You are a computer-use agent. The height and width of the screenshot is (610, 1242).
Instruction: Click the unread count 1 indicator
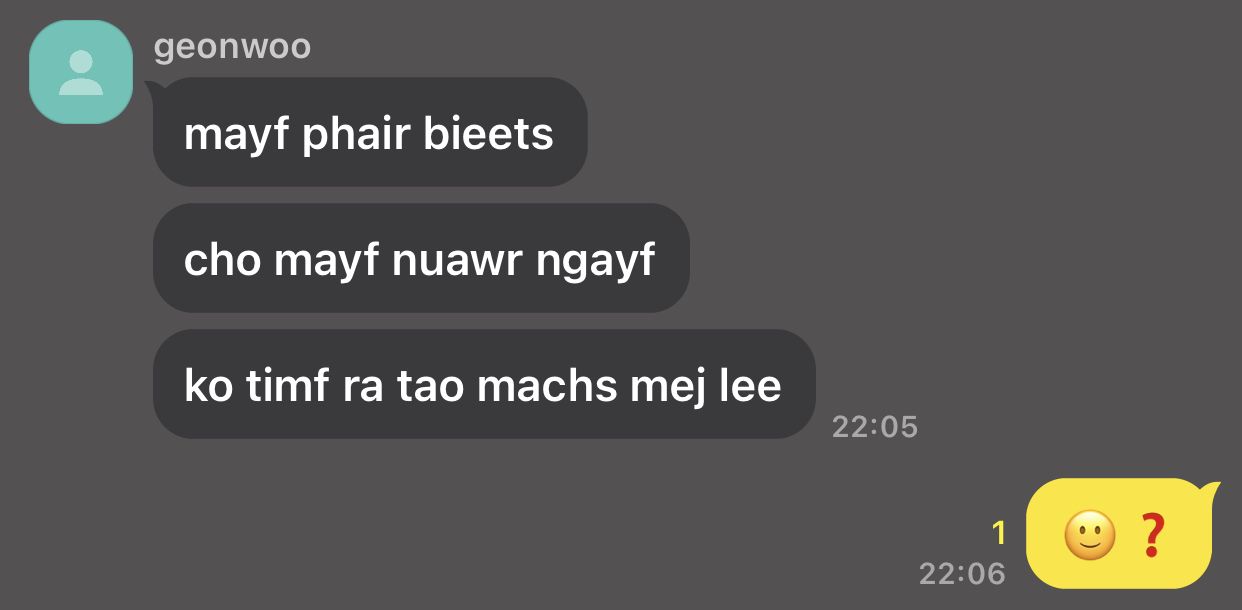pyautogui.click(x=998, y=533)
